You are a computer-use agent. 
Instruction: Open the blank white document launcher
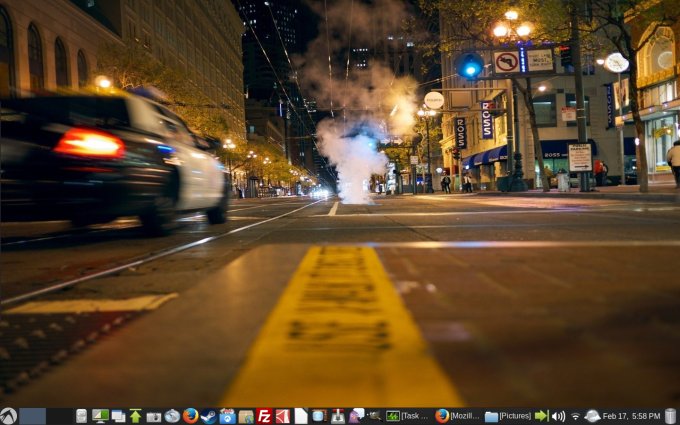click(x=301, y=416)
